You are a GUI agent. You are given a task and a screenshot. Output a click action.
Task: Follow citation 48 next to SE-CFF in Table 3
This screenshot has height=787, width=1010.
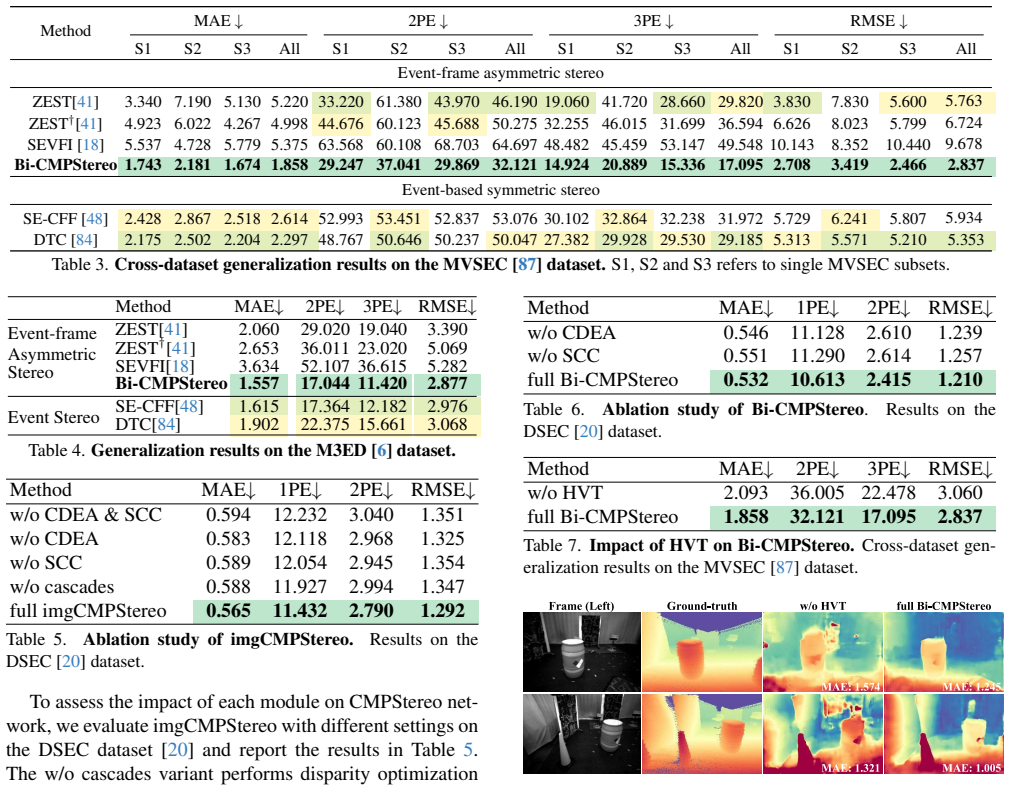click(x=95, y=219)
